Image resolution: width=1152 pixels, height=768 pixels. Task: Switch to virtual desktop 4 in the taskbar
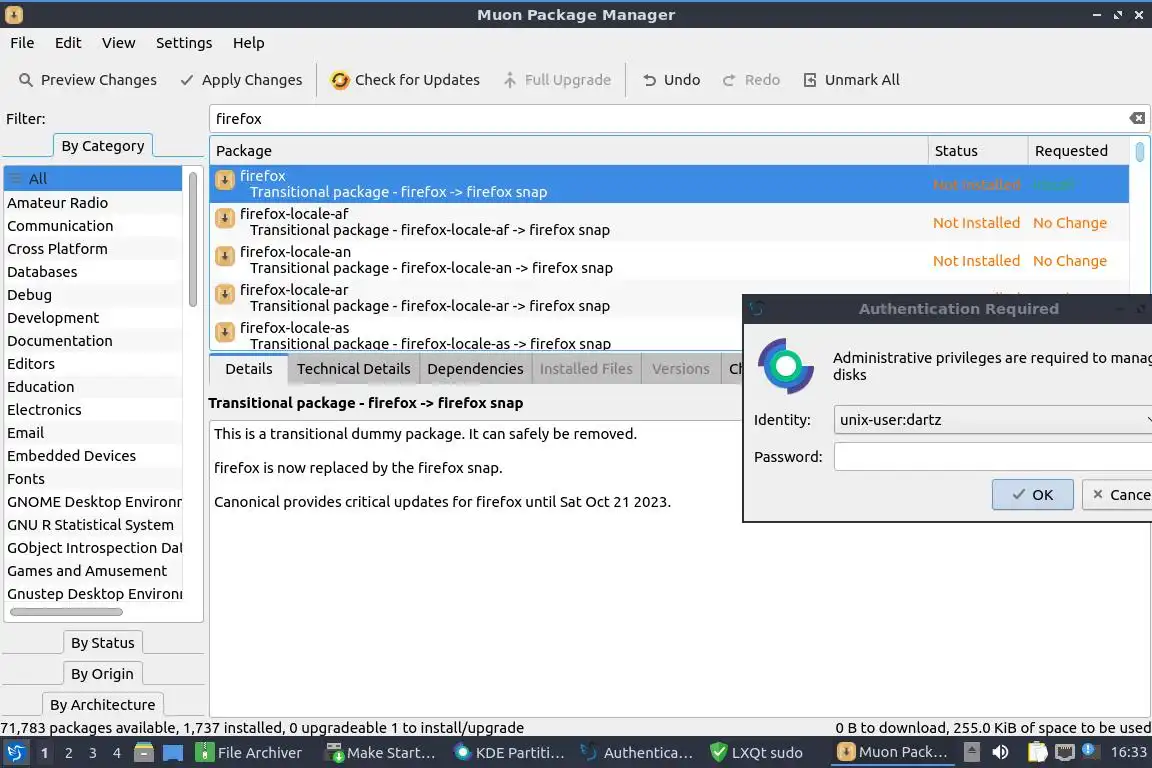coord(117,753)
